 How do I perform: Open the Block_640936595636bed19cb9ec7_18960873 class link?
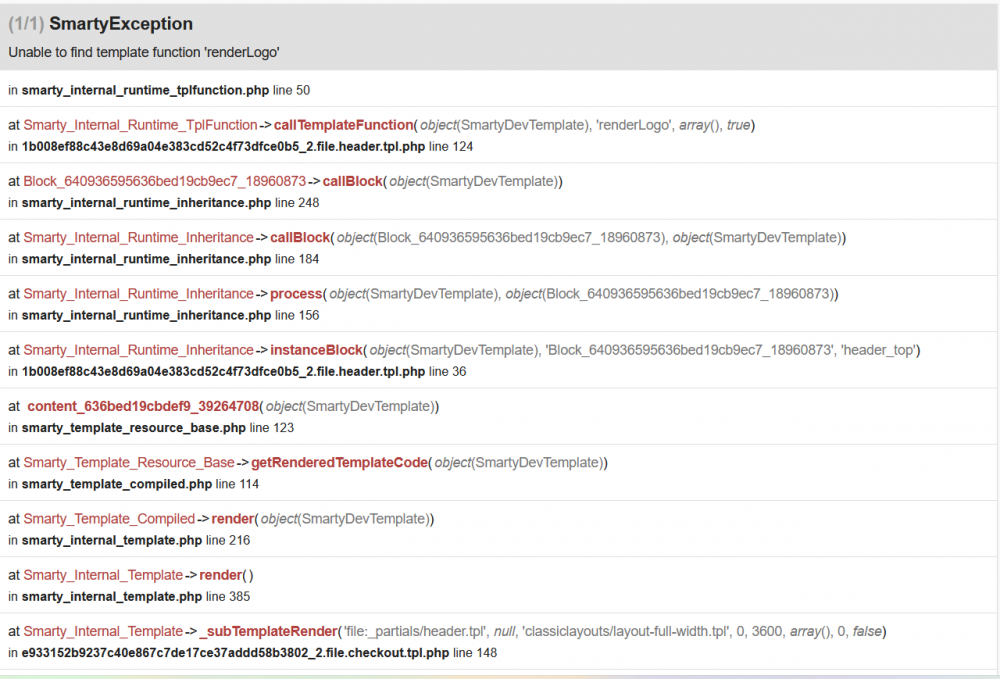(x=164, y=181)
